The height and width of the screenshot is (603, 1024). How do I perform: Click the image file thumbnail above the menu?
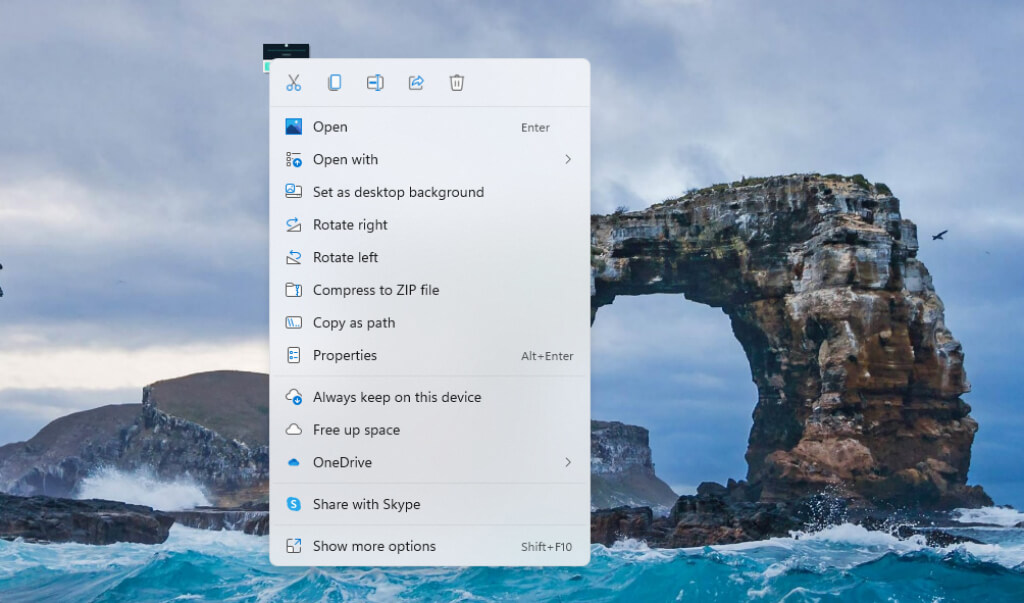point(285,51)
